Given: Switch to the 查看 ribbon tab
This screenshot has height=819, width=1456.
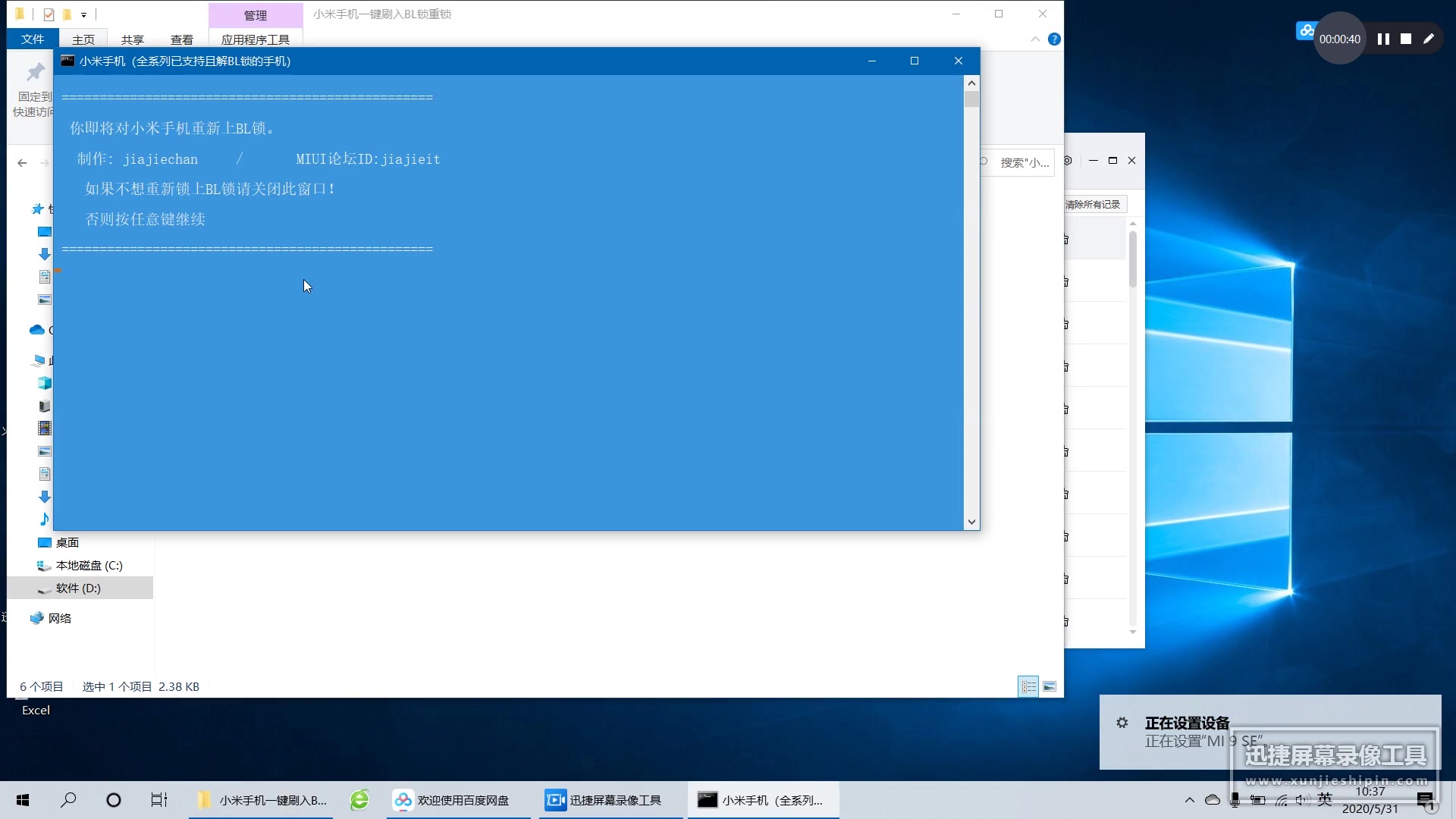Looking at the screenshot, I should tap(181, 39).
